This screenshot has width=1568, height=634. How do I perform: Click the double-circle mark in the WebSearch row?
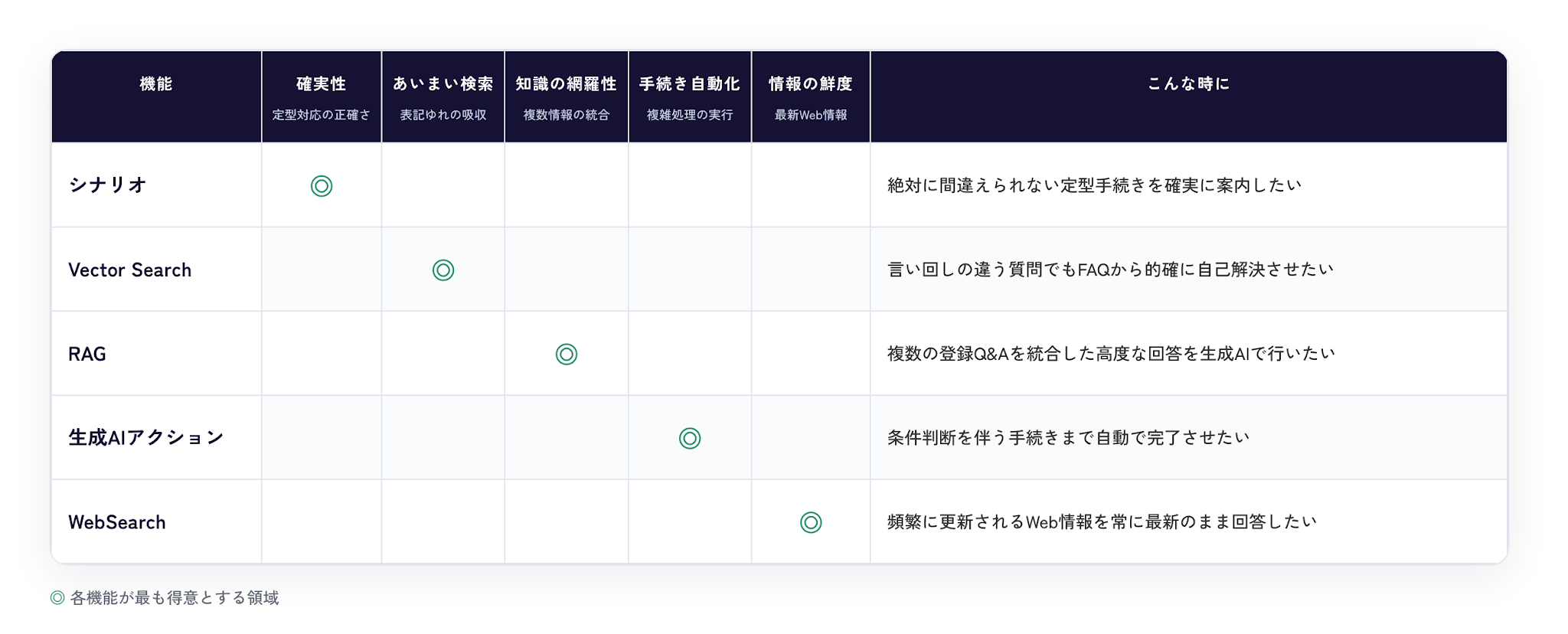click(x=811, y=522)
